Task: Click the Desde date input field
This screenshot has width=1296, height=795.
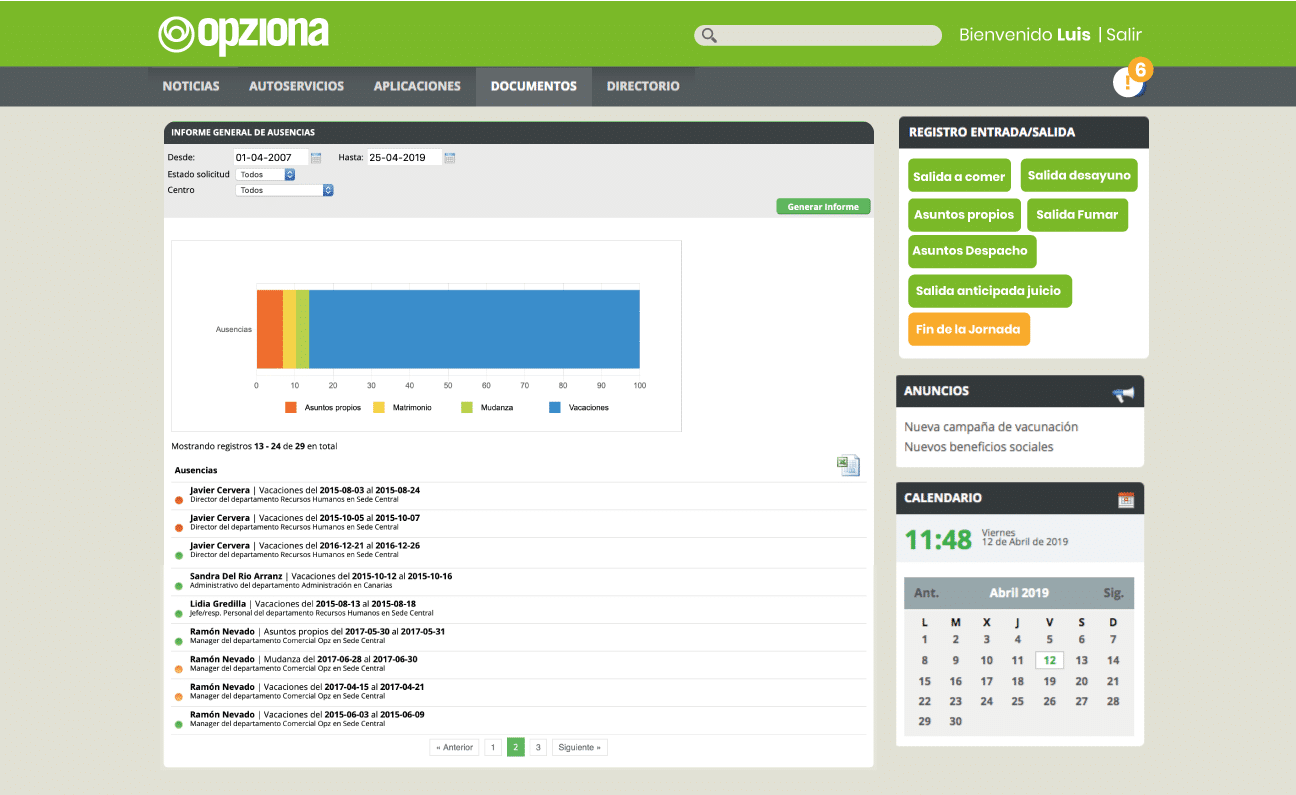Action: (x=270, y=158)
